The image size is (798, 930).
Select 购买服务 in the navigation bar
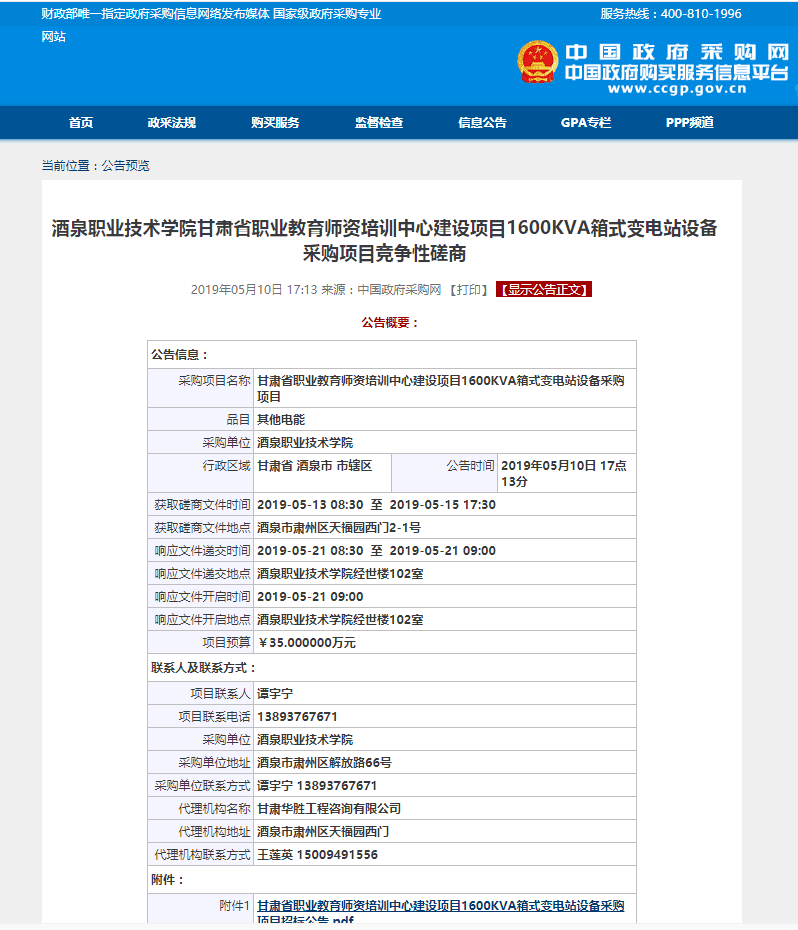[275, 123]
